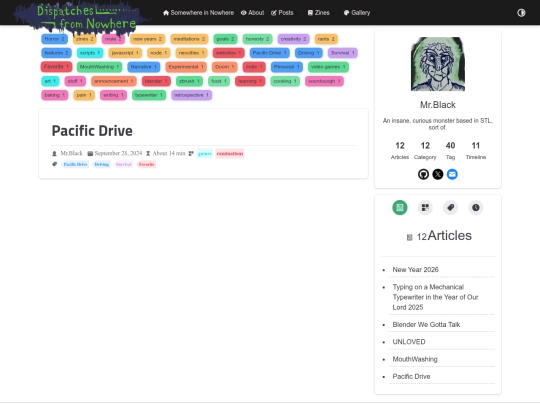Filter by the Horror 2 tag
This screenshot has width=540, height=405.
pos(54,39)
